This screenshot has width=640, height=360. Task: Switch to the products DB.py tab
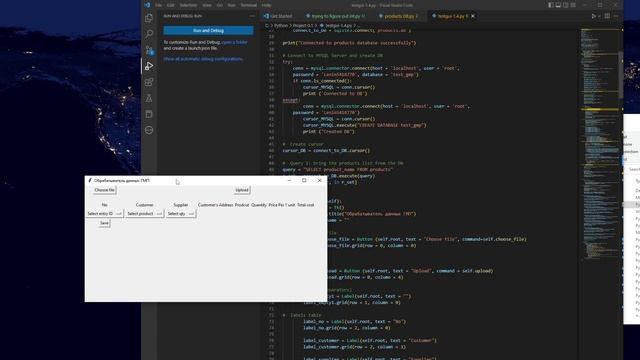pyautogui.click(x=398, y=16)
